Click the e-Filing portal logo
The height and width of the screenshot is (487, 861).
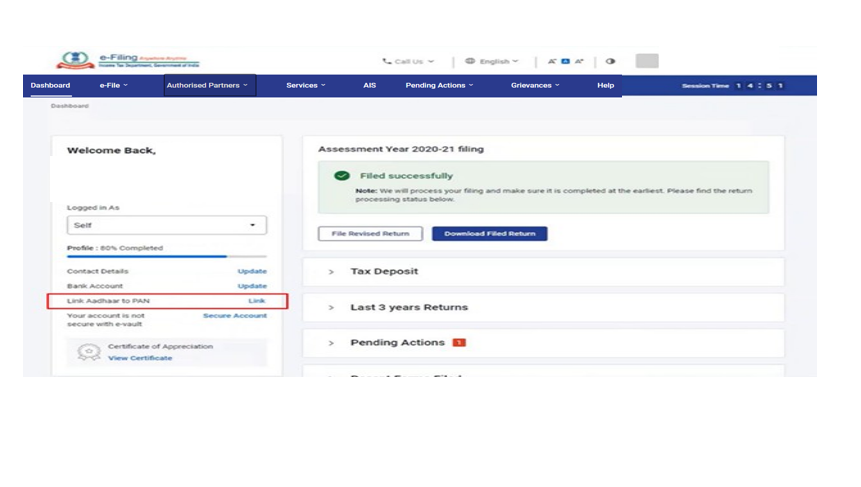click(x=127, y=61)
